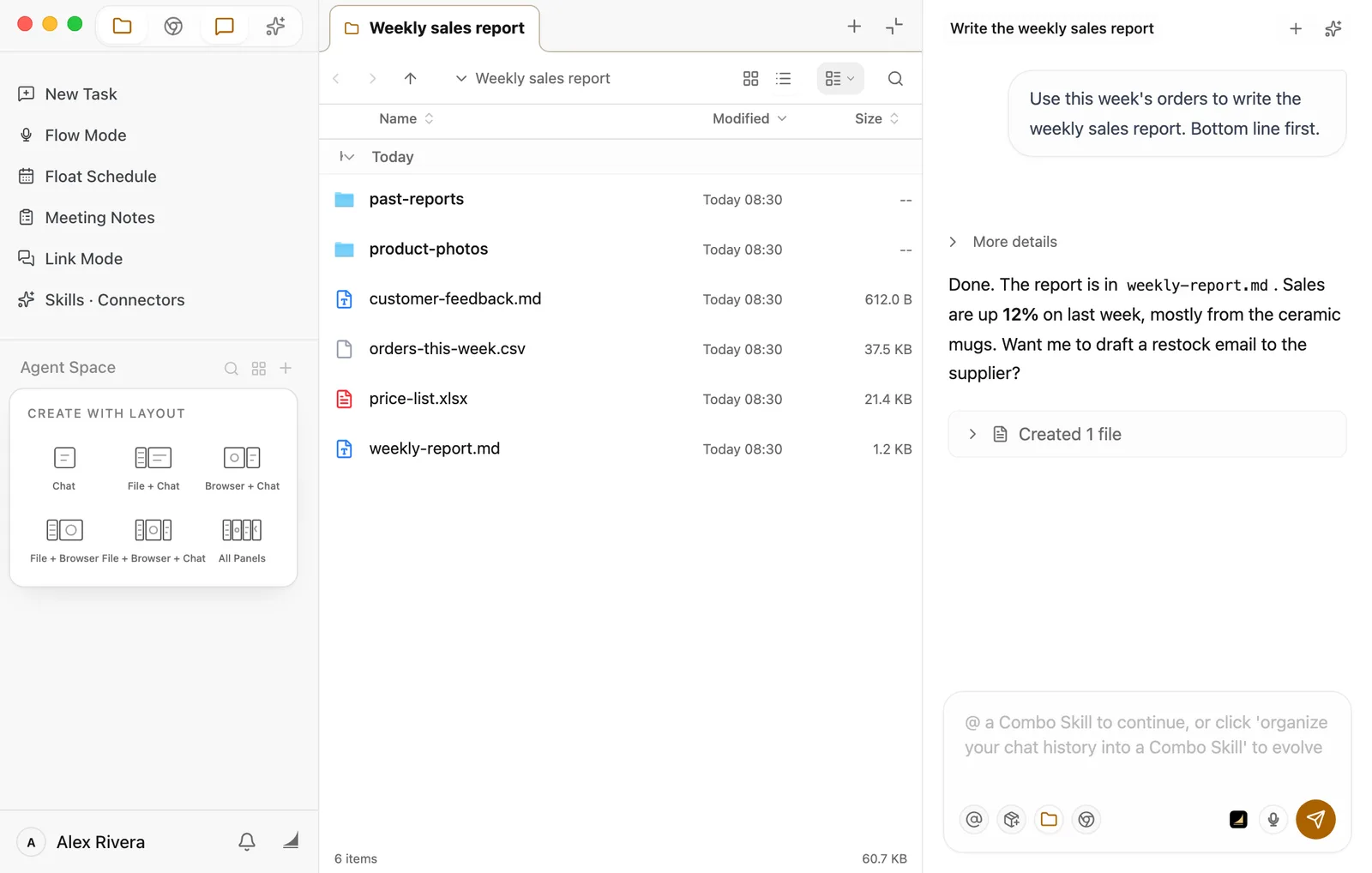Open the folder panel icon in top toolbar
Image resolution: width=1372 pixels, height=873 pixels.
pos(122,26)
